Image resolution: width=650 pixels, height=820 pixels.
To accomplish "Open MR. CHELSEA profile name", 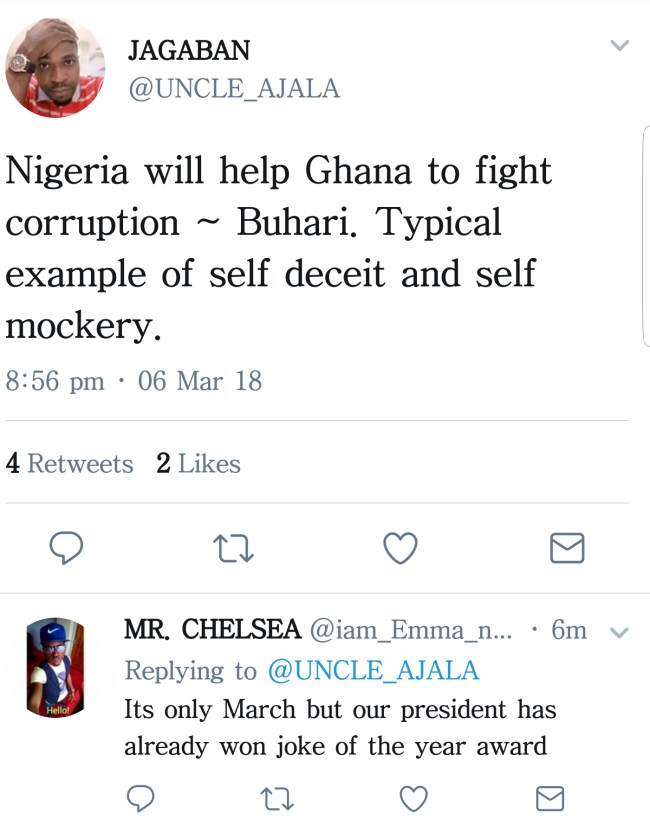I will [x=212, y=630].
